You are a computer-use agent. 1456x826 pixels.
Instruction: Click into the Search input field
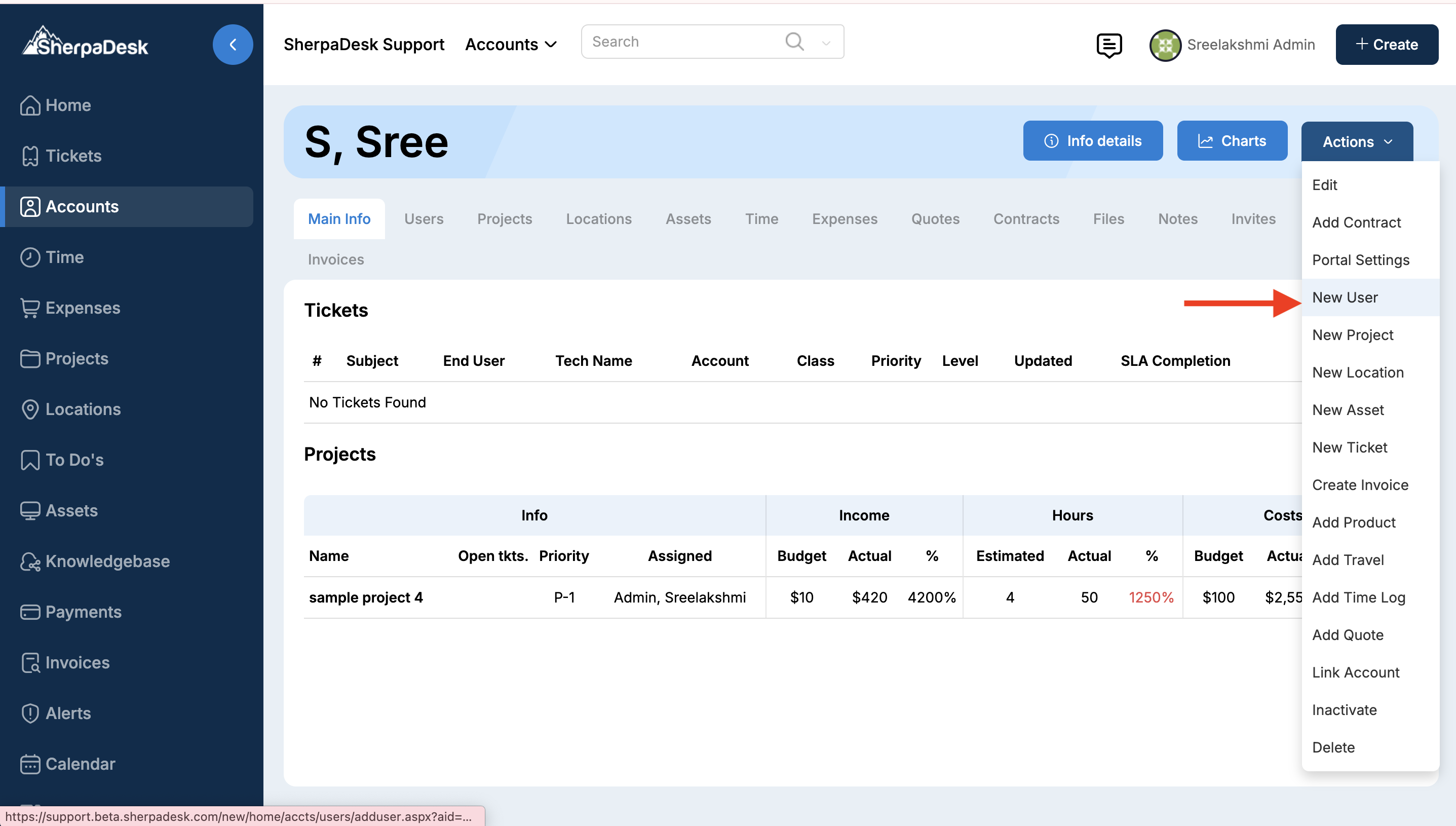pyautogui.click(x=680, y=42)
